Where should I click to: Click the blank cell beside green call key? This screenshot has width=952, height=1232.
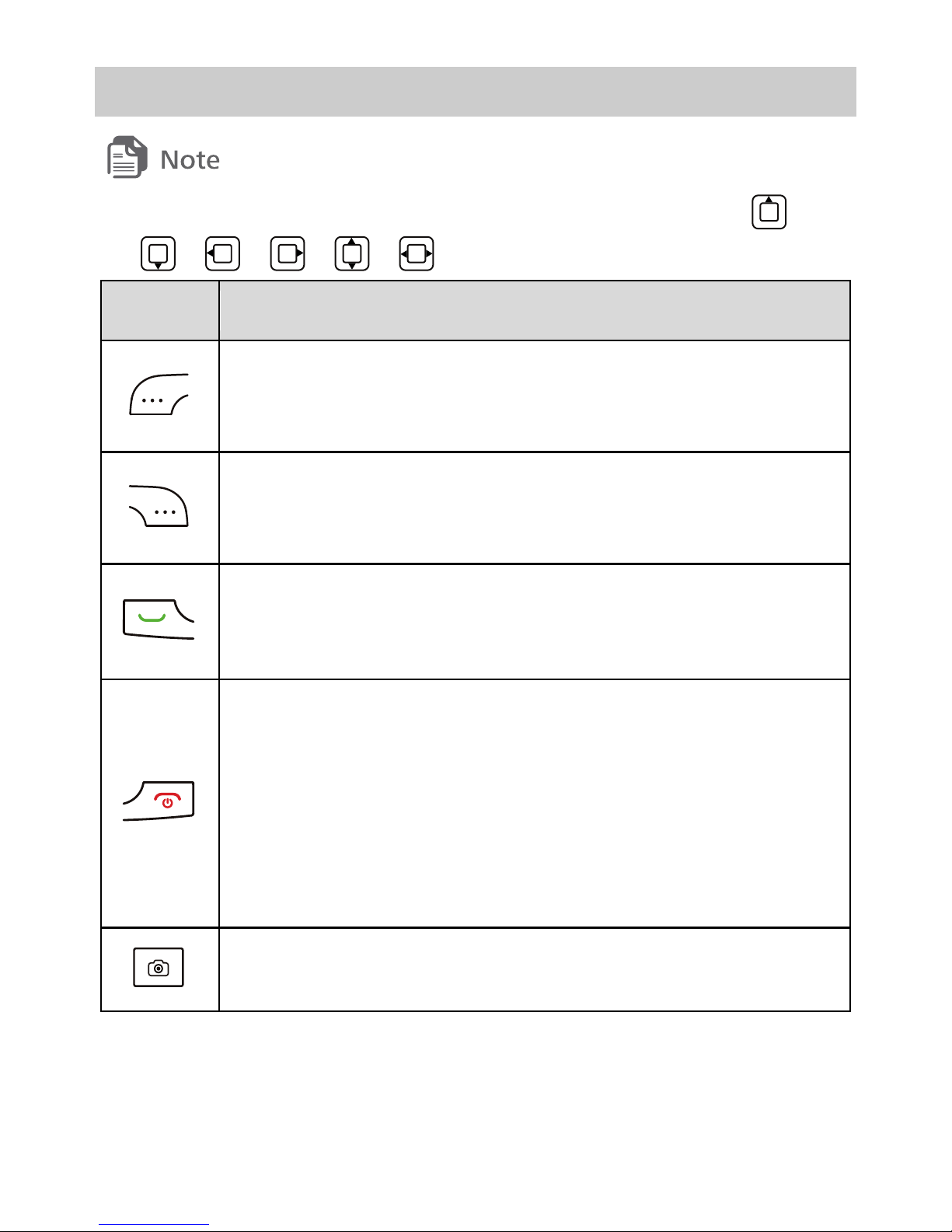click(x=535, y=622)
